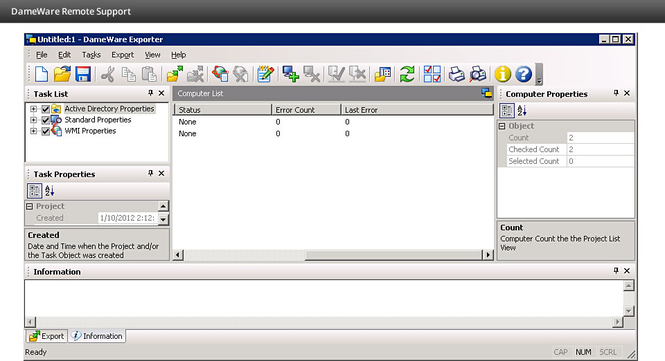665x361 pixels.
Task: Click the blue Help question mark icon
Action: click(523, 74)
